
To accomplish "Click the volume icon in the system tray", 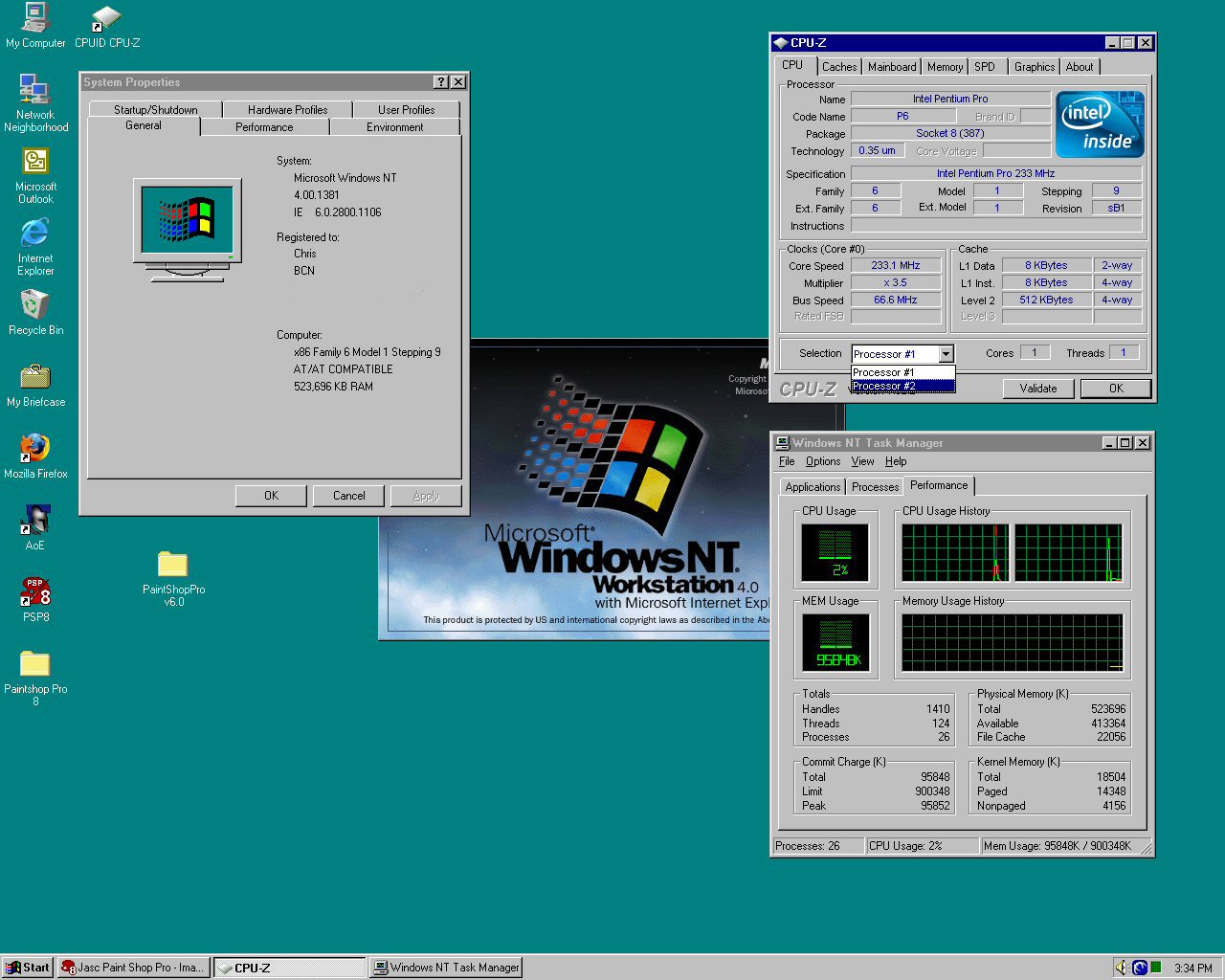I will (1121, 968).
